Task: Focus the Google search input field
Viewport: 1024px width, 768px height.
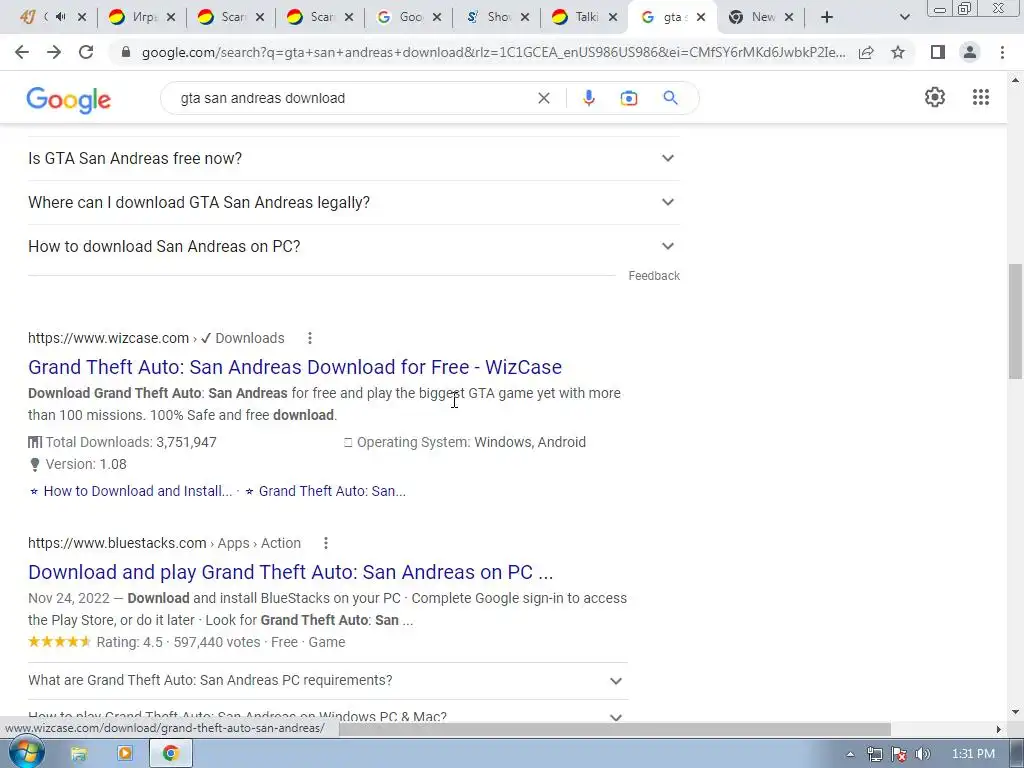Action: pos(353,98)
